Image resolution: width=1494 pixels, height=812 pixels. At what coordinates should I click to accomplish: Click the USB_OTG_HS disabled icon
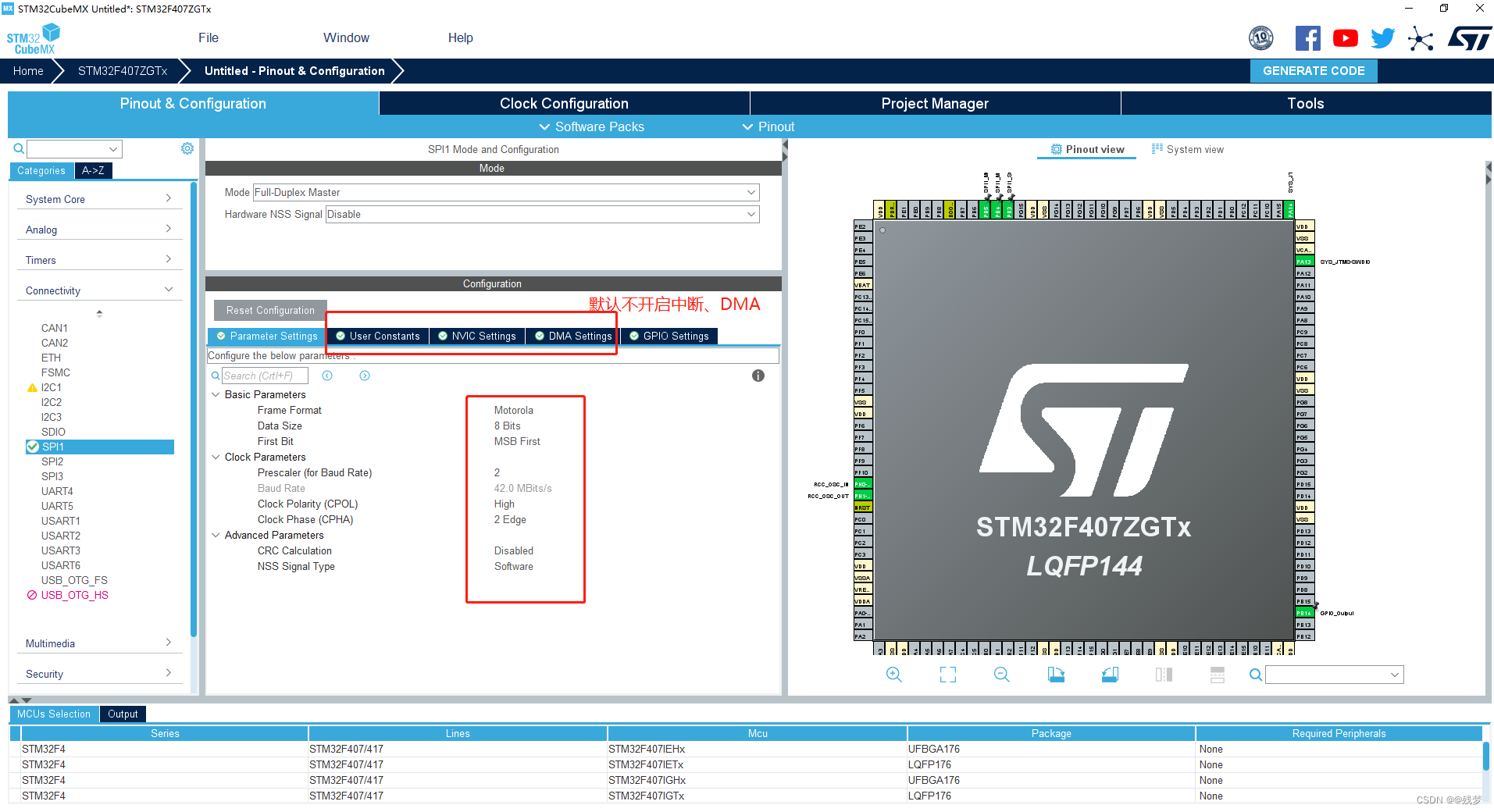(x=32, y=595)
